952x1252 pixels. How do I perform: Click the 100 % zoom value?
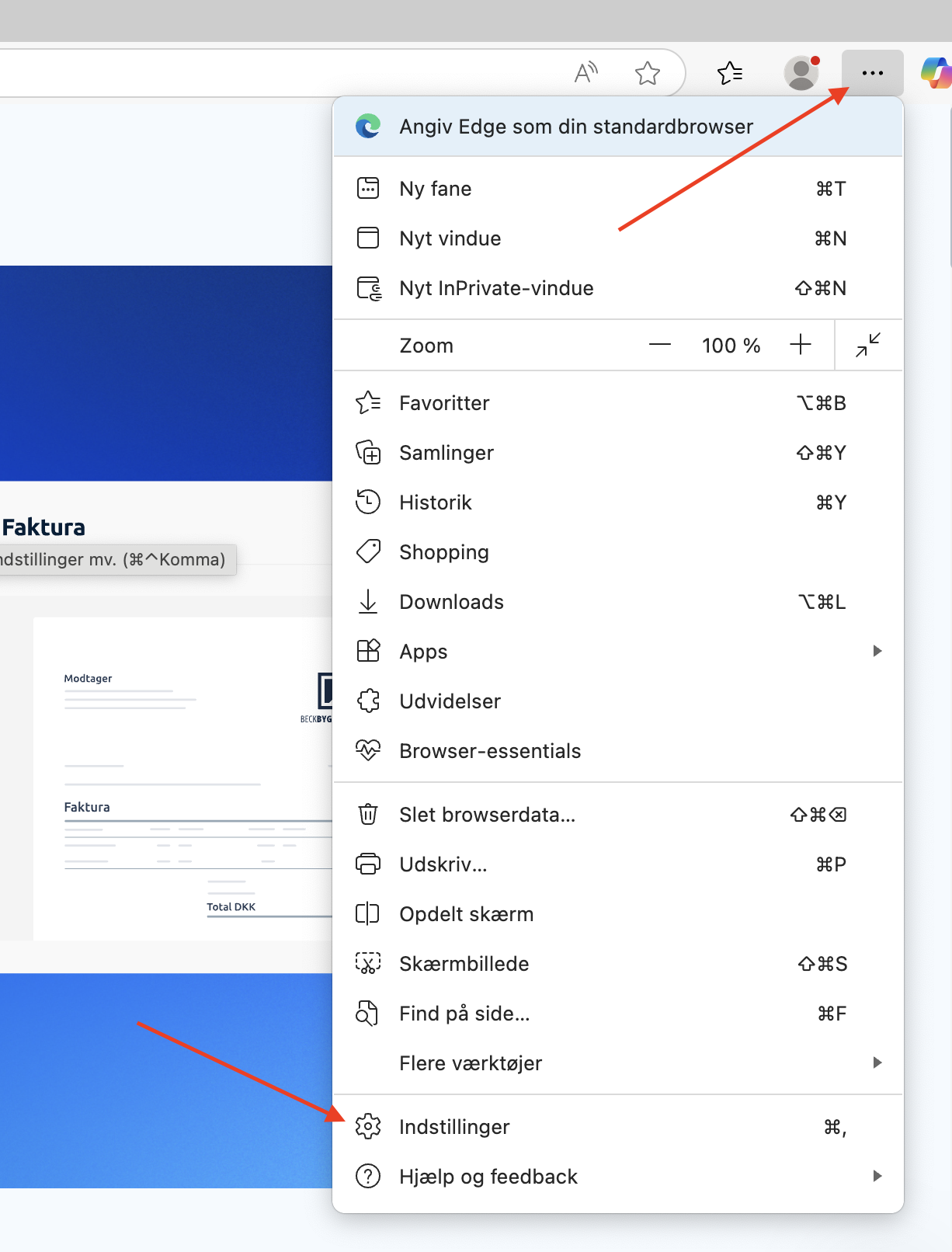coord(731,345)
